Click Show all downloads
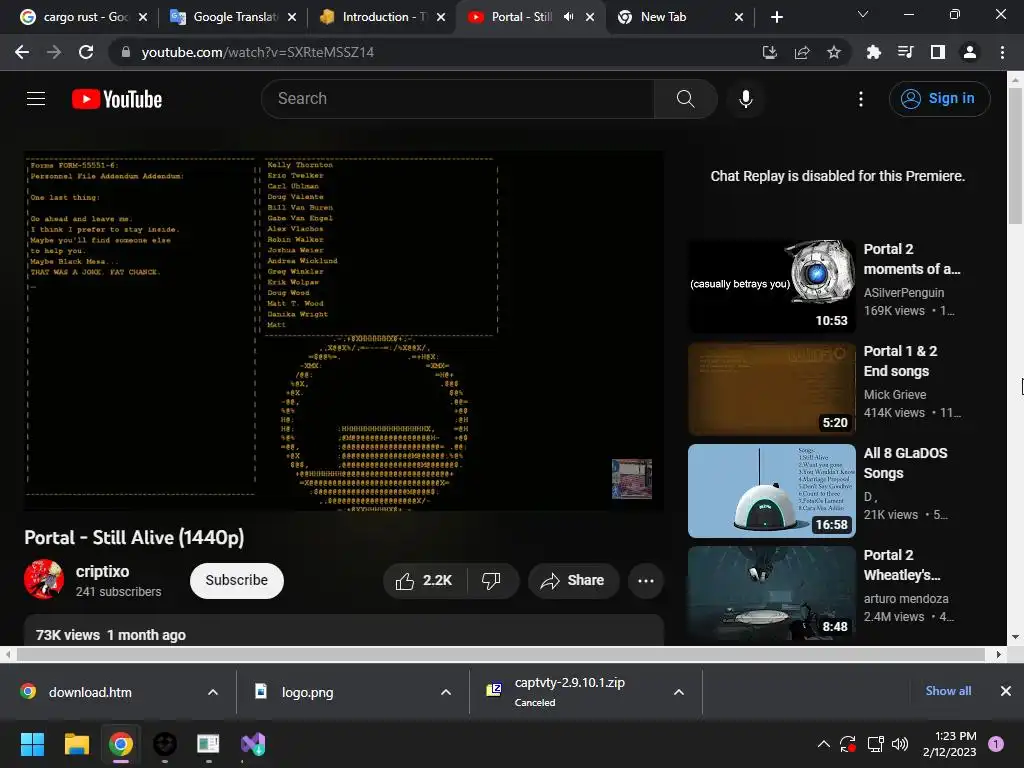This screenshot has width=1024, height=768. (948, 691)
